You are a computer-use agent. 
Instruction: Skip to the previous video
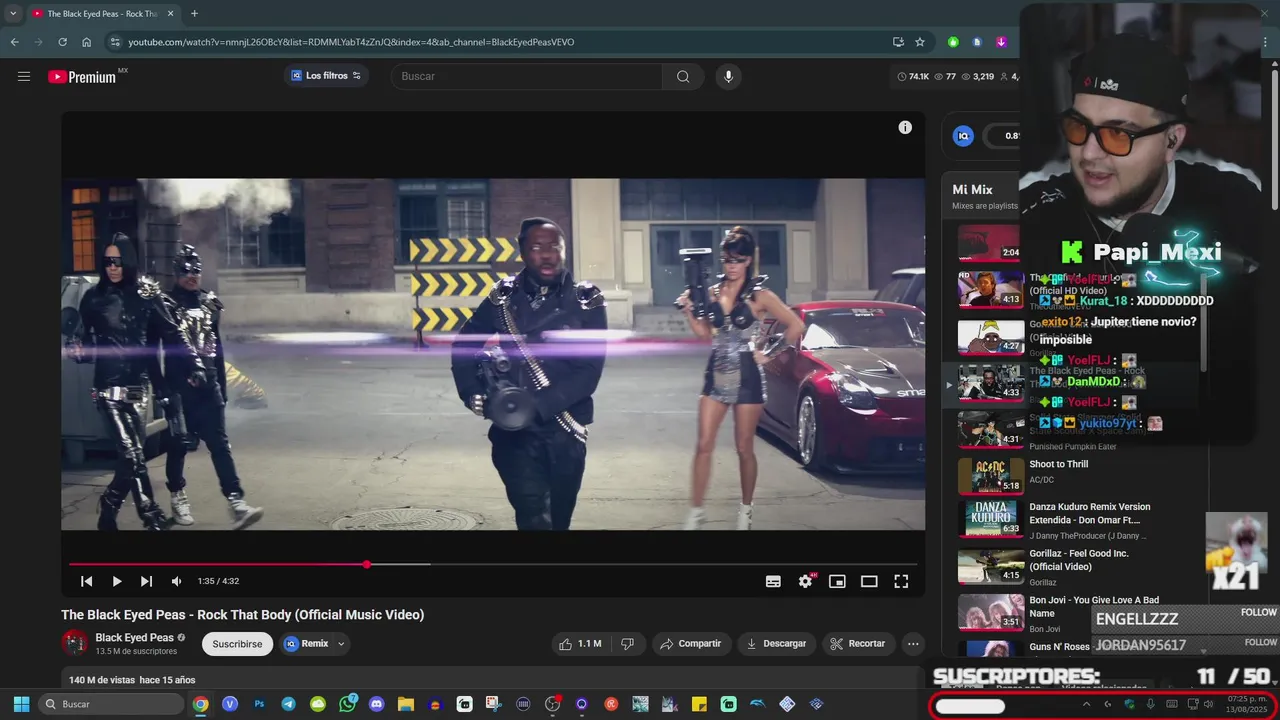(x=87, y=581)
